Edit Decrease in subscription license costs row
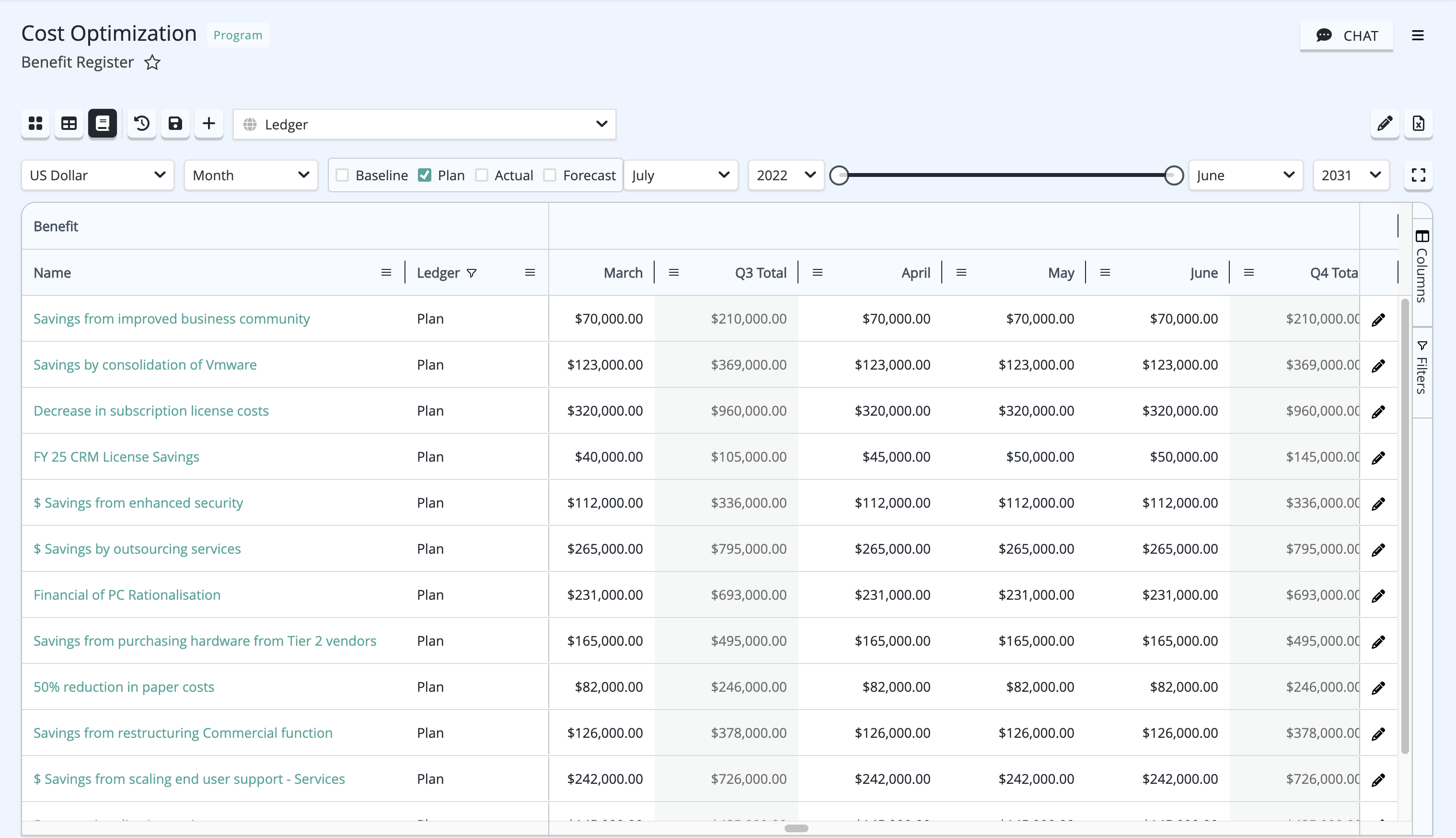The height and width of the screenshot is (838, 1456). (1378, 411)
